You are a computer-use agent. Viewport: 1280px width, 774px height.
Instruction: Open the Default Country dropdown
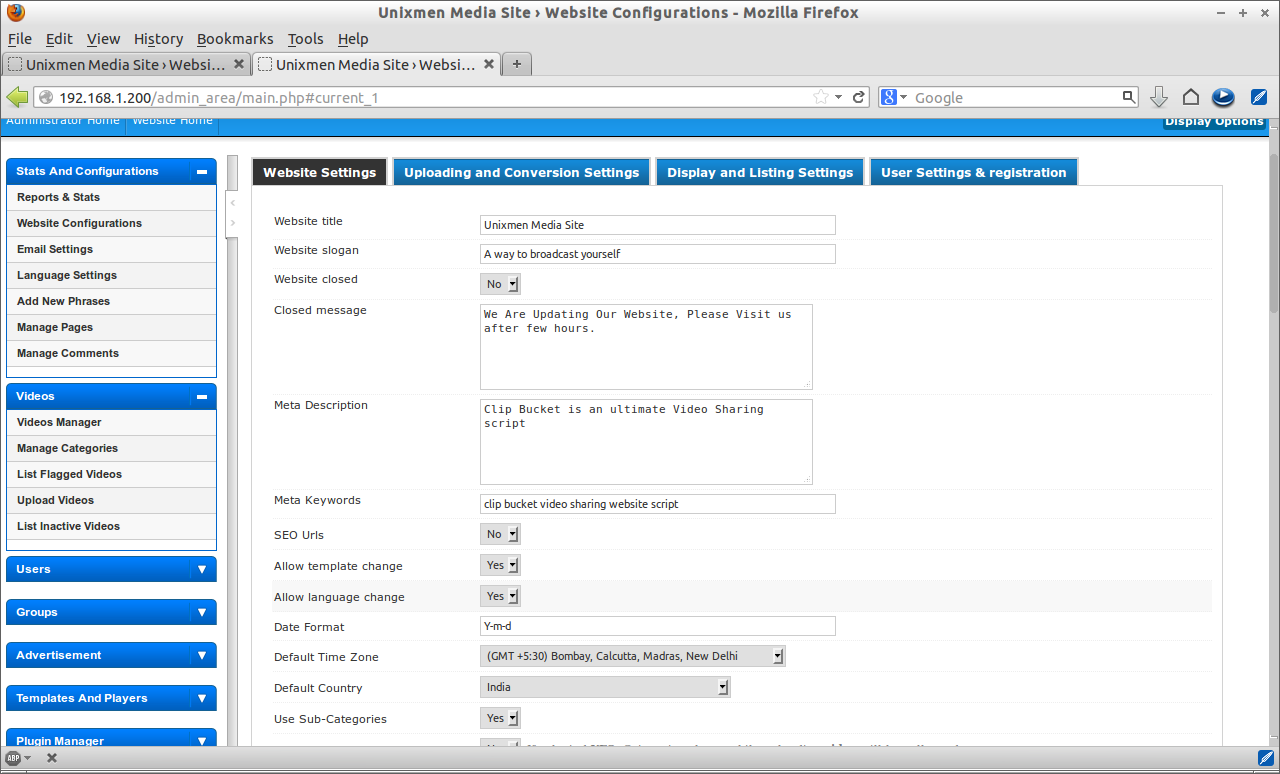605,687
